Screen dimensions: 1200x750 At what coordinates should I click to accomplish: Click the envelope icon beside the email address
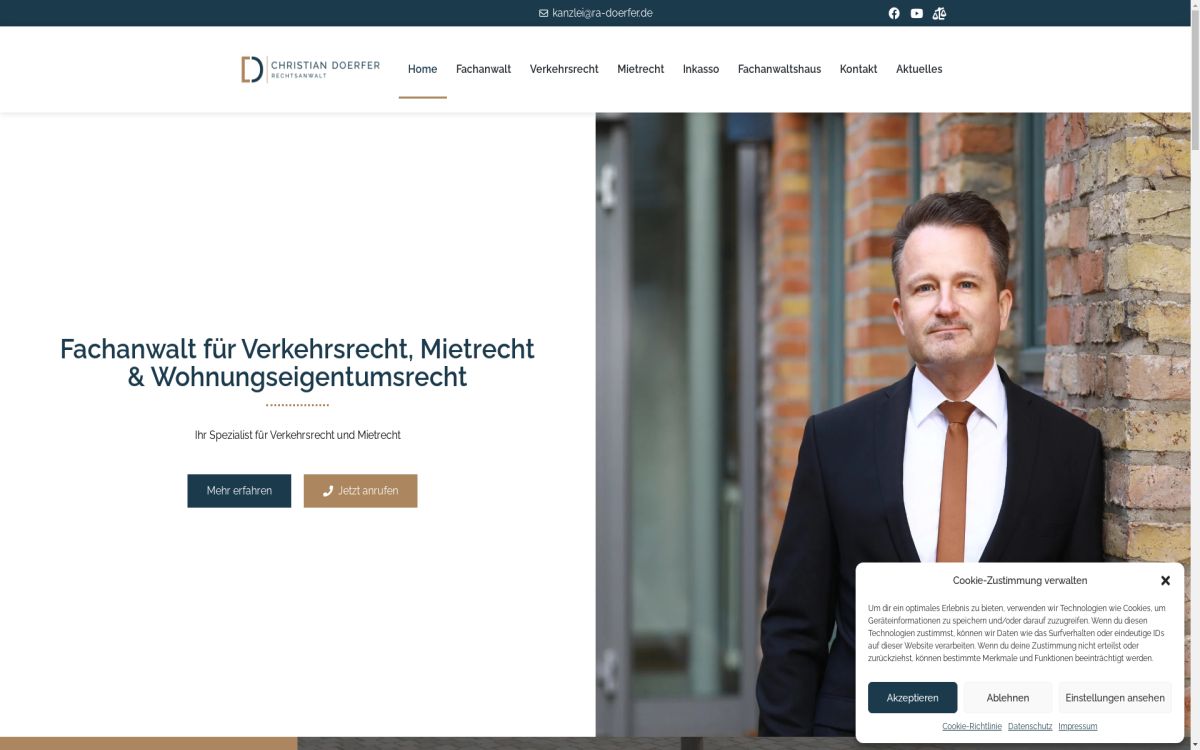click(x=543, y=13)
